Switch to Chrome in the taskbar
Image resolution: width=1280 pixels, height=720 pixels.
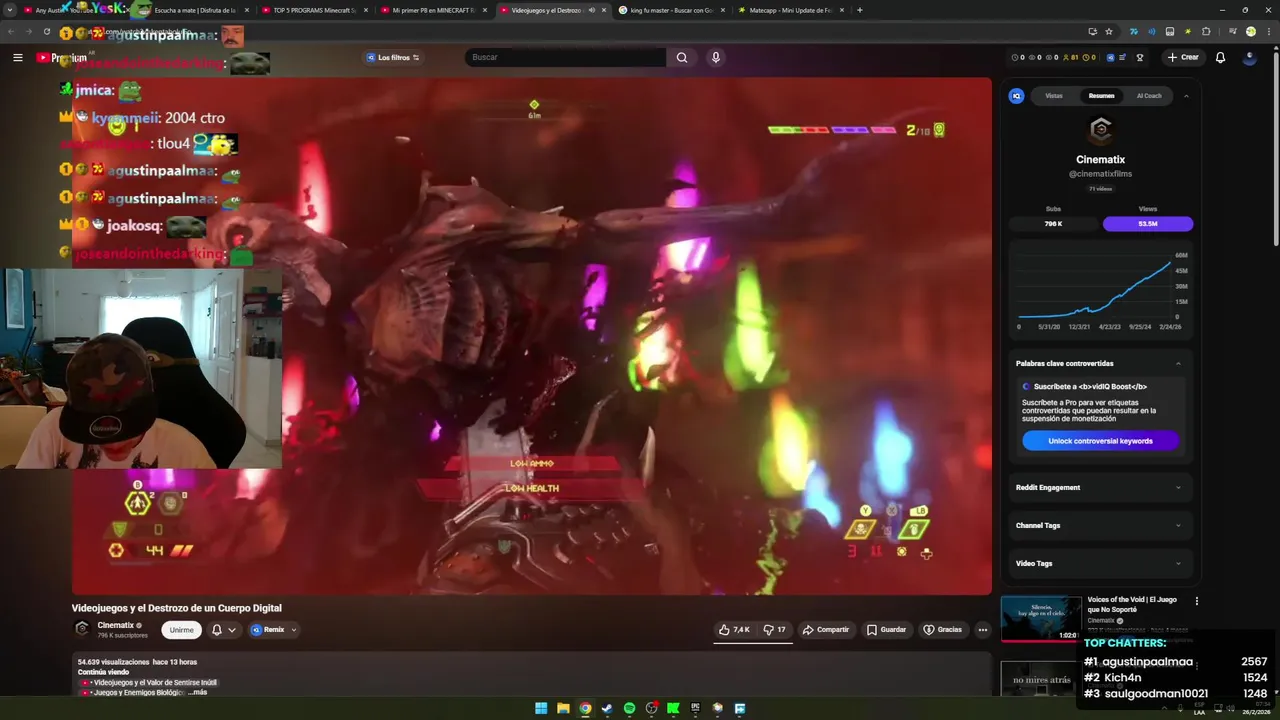(585, 708)
